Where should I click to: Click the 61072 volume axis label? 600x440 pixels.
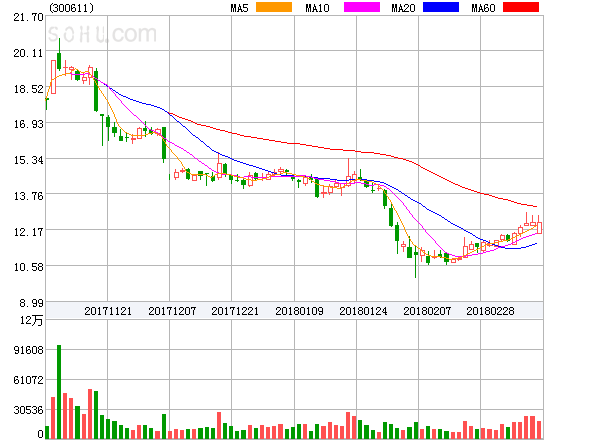[28, 380]
